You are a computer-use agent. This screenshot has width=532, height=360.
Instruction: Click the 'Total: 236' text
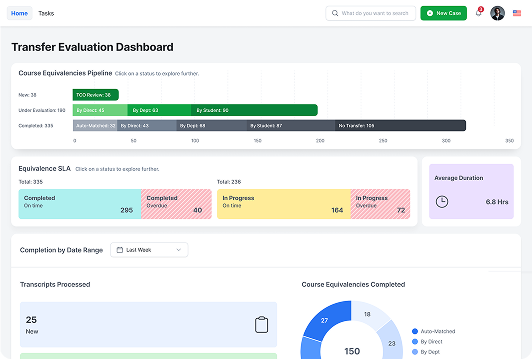(x=229, y=182)
